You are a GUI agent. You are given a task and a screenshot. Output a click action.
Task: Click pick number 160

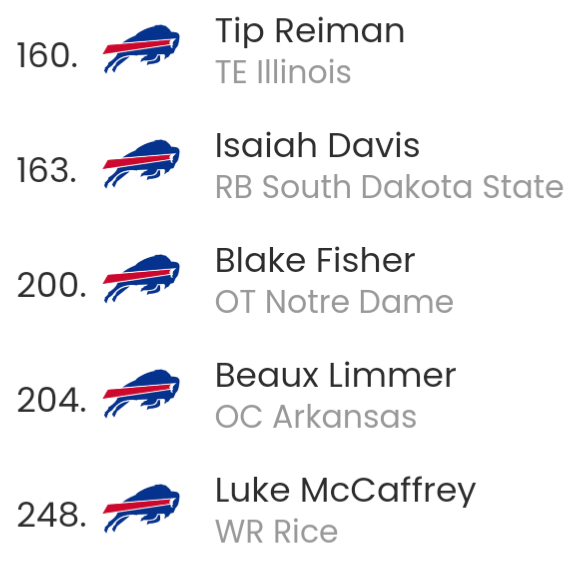48,55
